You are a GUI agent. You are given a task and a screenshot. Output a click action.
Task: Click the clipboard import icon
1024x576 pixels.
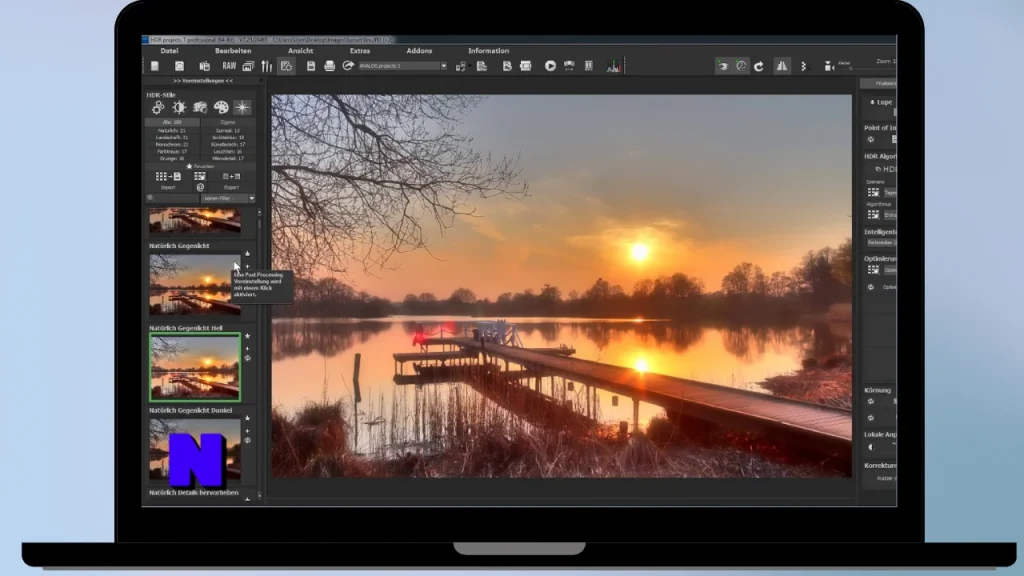coord(204,66)
